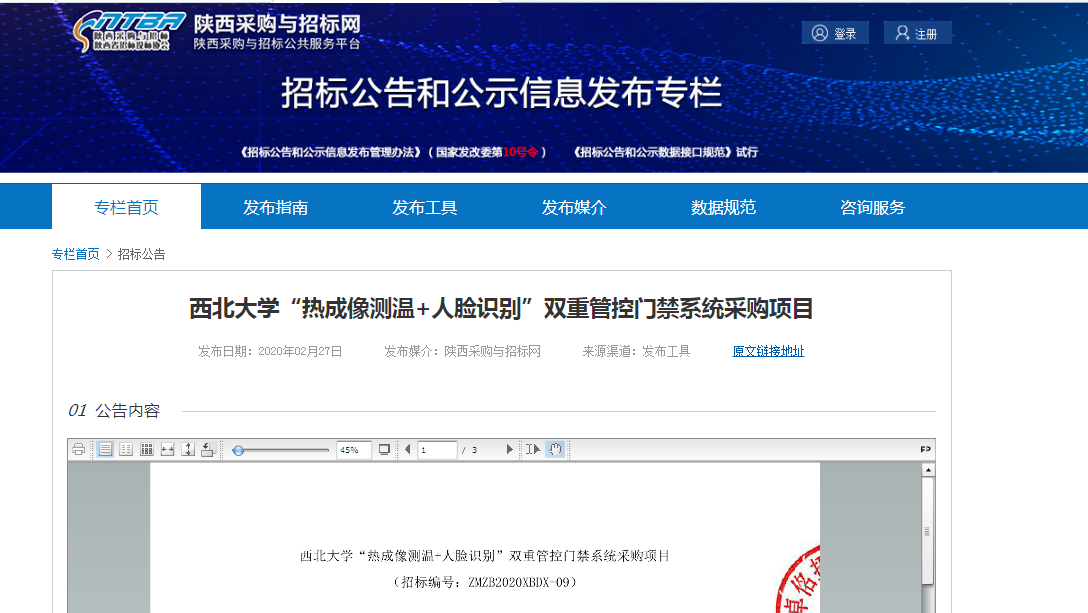The height and width of the screenshot is (613, 1088).
Task: Click the 发布日期：2020年02月27日 text
Action: pyautogui.click(x=271, y=351)
